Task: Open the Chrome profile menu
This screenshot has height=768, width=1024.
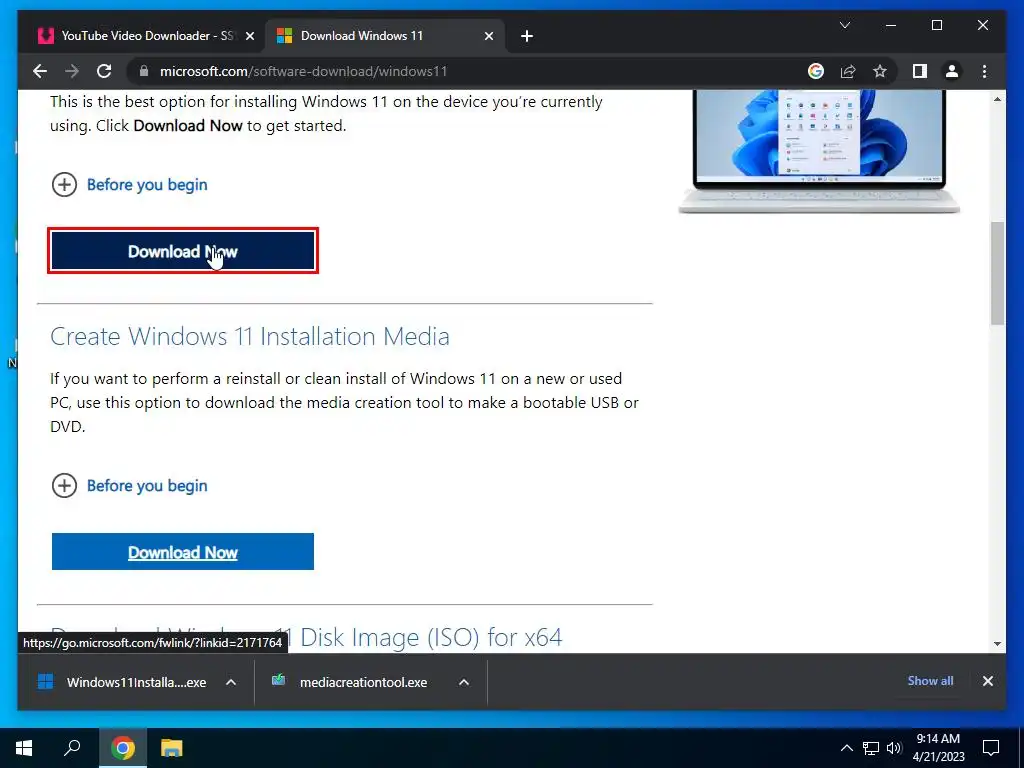Action: tap(952, 71)
